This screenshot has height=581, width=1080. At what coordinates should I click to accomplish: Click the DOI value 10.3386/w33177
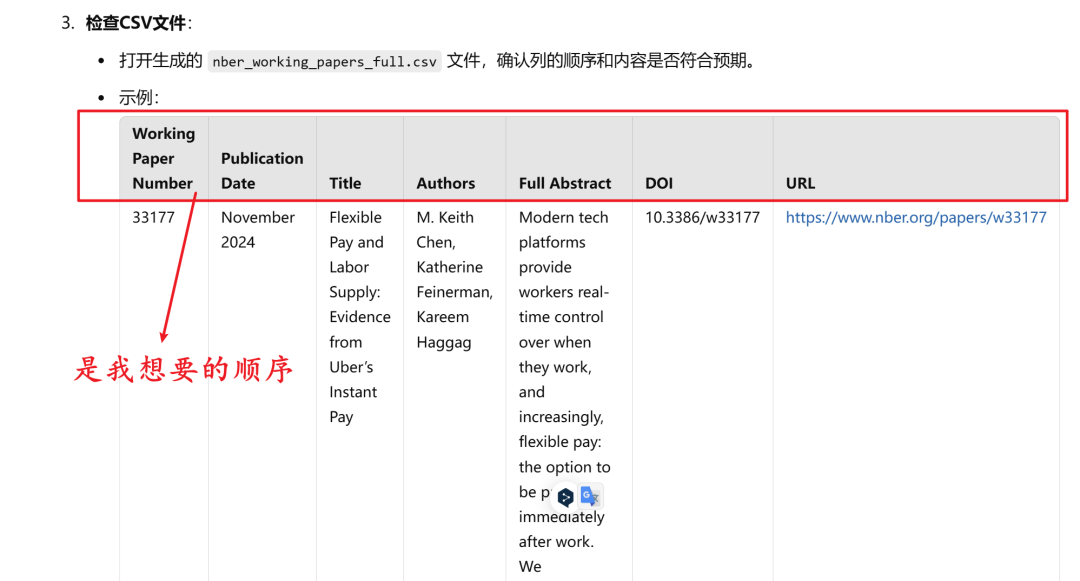point(702,218)
